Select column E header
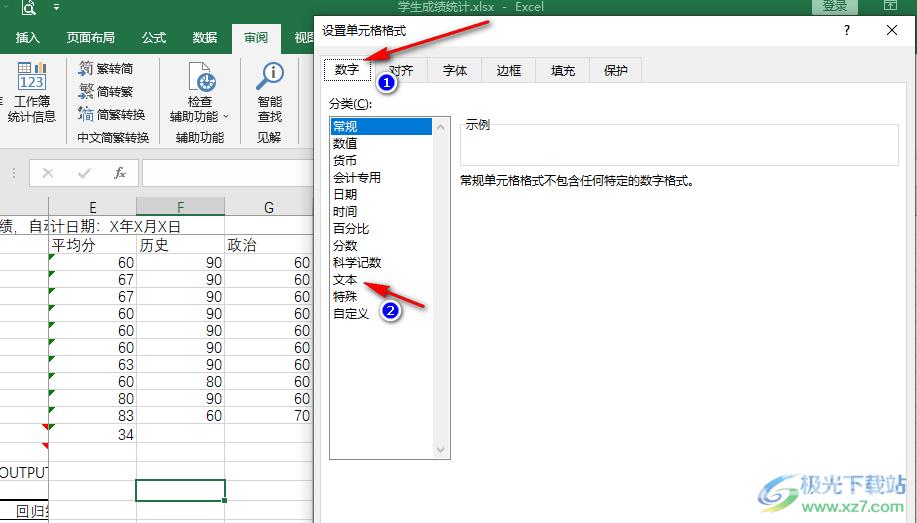The height and width of the screenshot is (523, 917). 92,207
